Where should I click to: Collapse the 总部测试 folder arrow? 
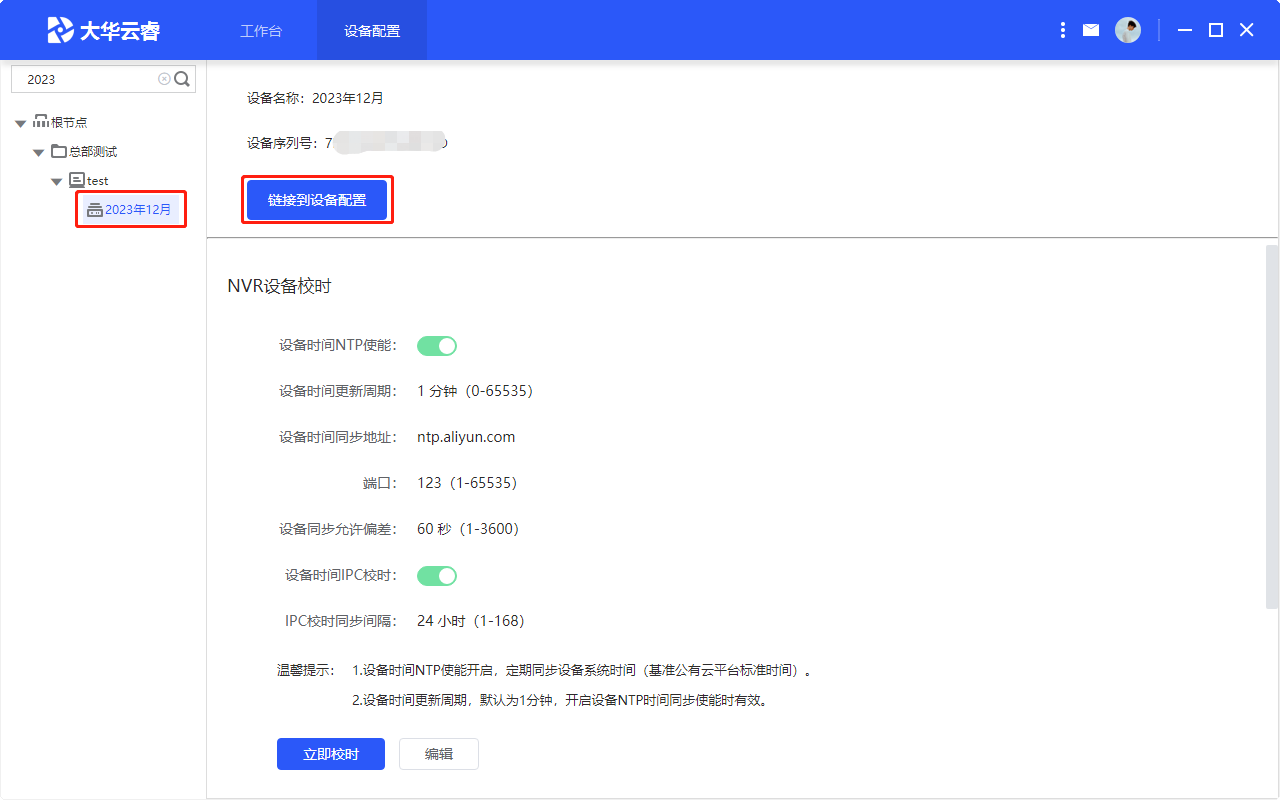click(39, 153)
